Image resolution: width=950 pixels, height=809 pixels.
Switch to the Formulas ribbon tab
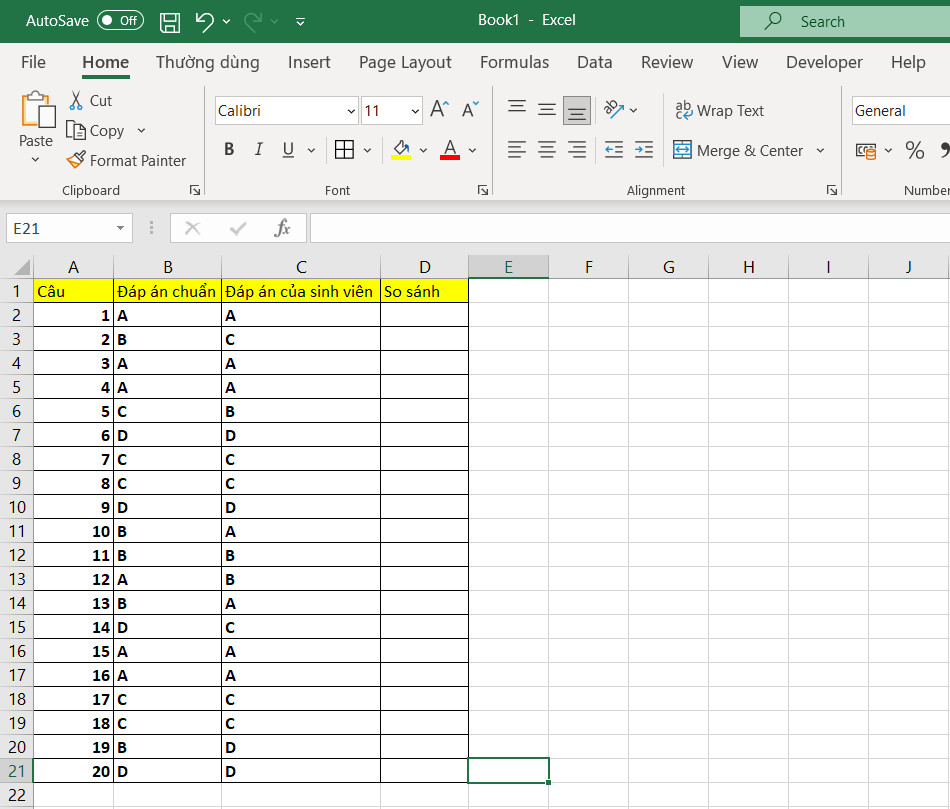point(514,62)
